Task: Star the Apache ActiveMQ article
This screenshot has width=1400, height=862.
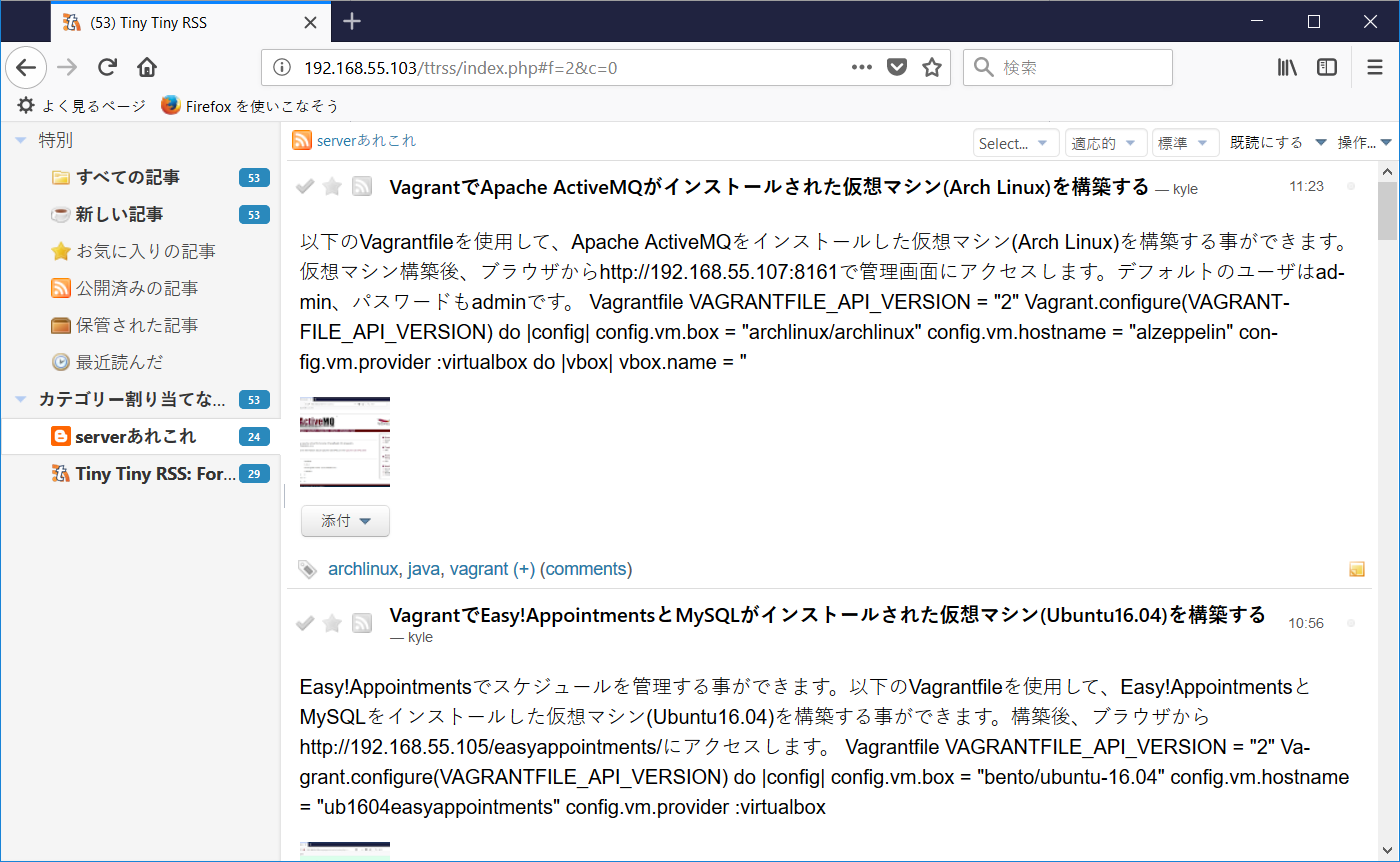Action: click(332, 186)
